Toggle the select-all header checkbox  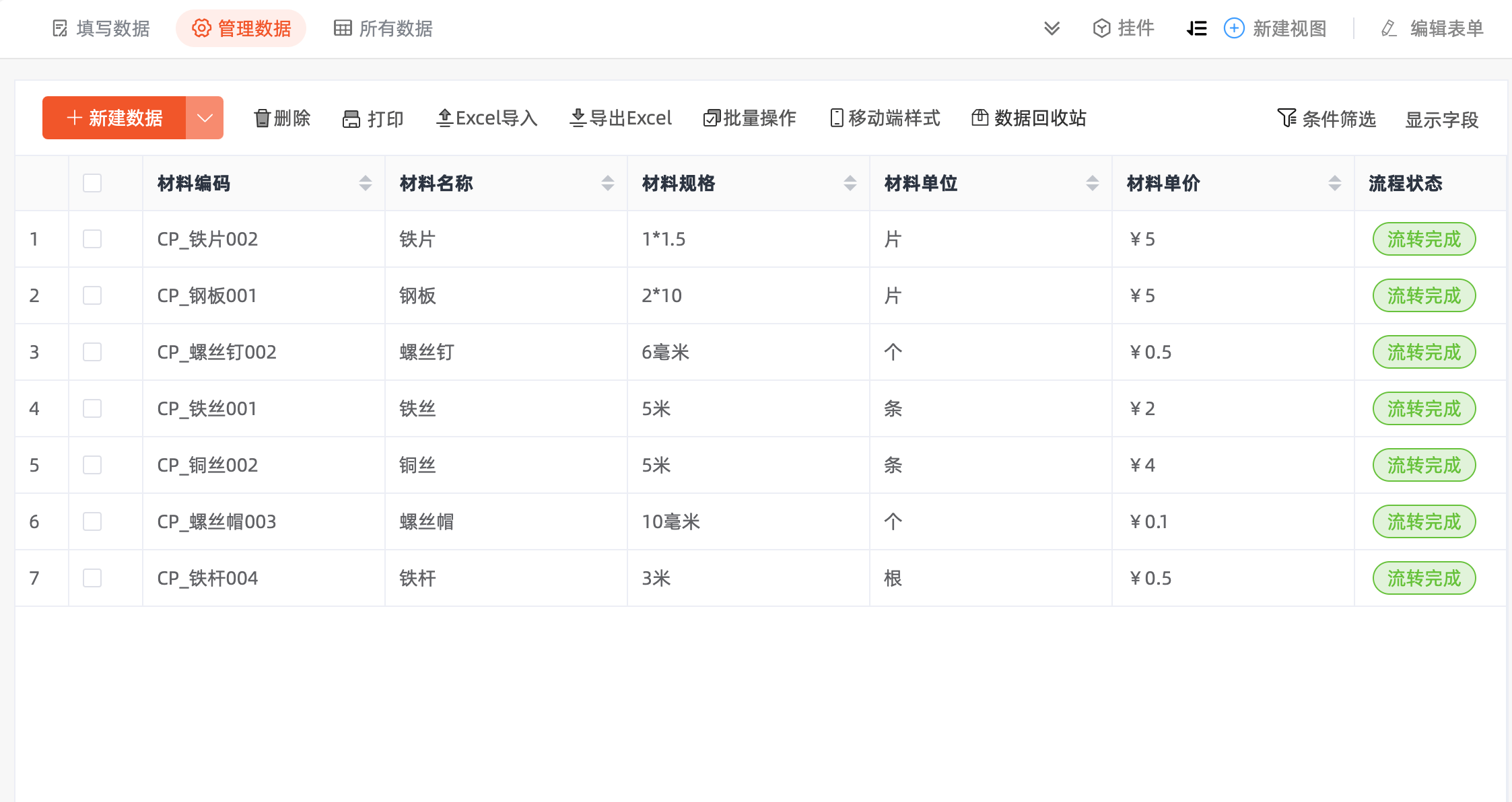[92, 183]
